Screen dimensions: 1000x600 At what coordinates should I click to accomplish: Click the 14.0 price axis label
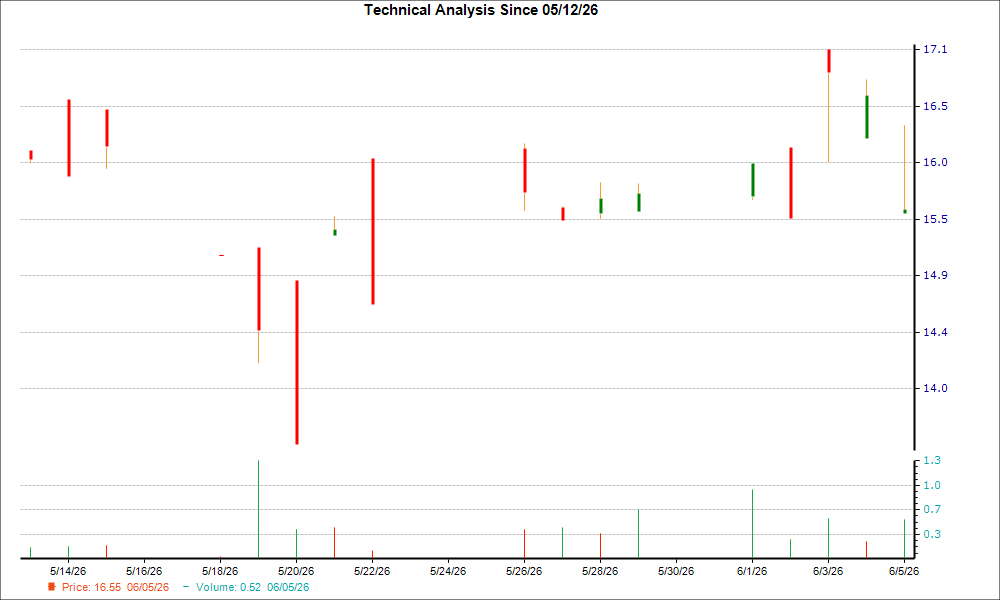coord(935,388)
